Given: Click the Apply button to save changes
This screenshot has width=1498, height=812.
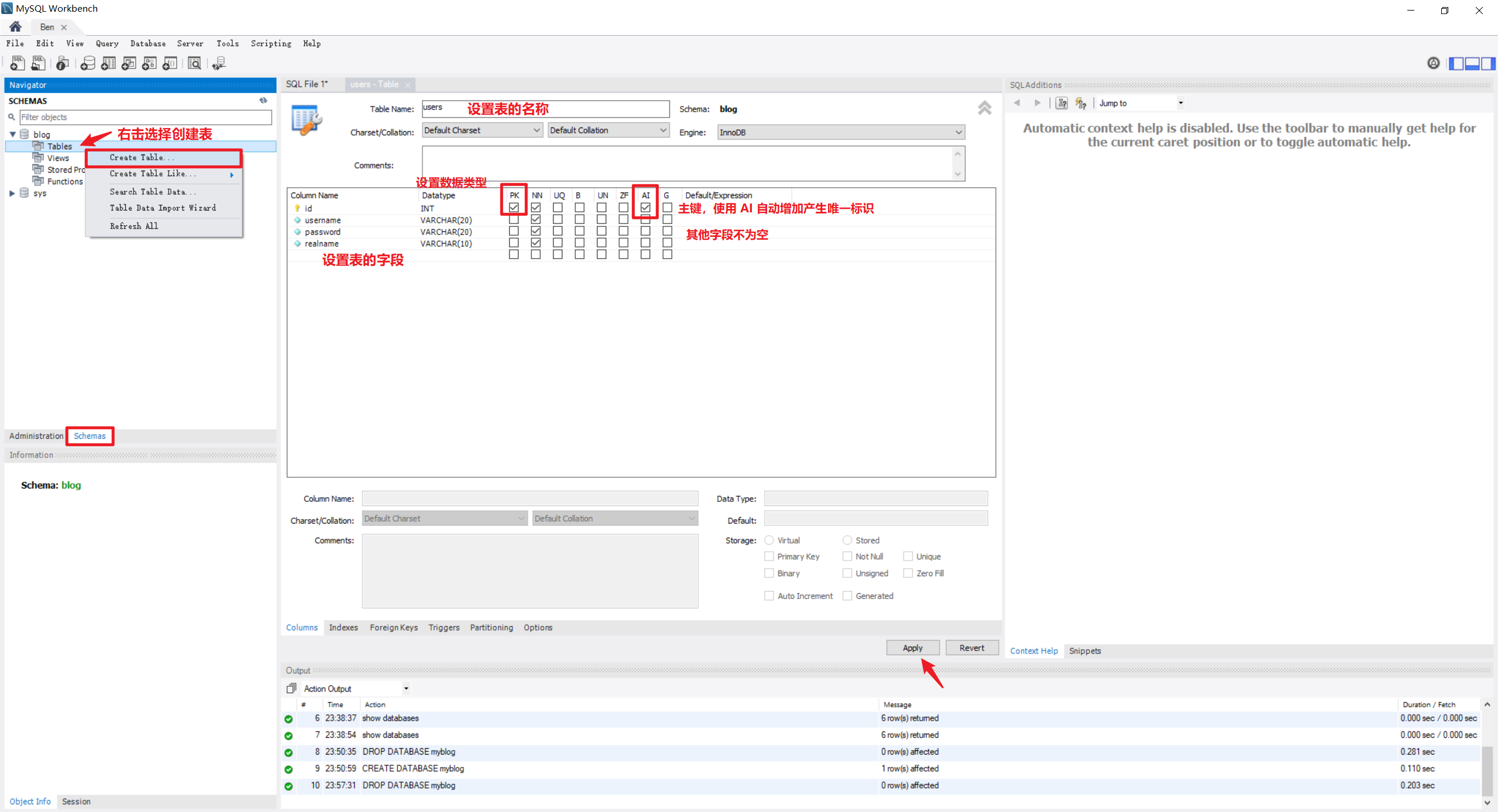Looking at the screenshot, I should [912, 648].
